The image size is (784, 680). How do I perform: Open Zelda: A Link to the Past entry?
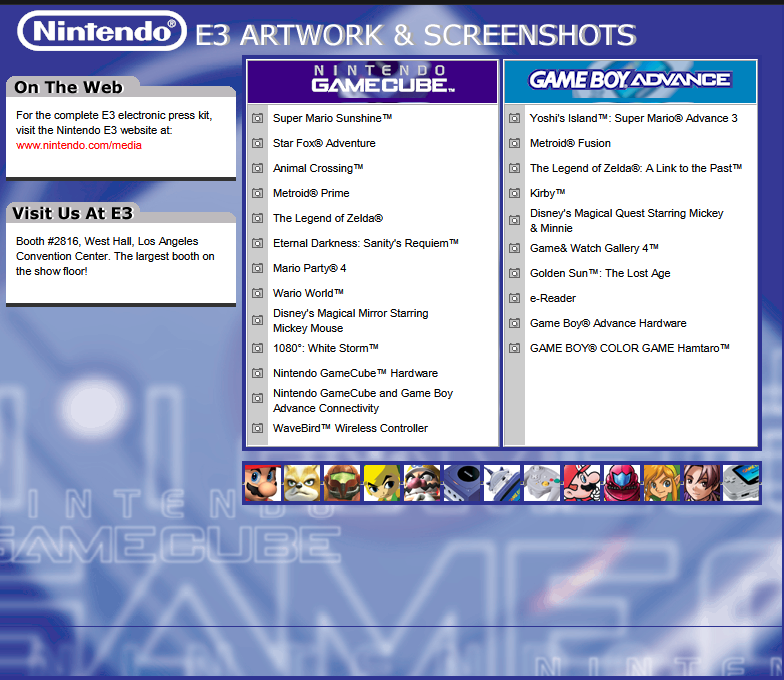(636, 168)
